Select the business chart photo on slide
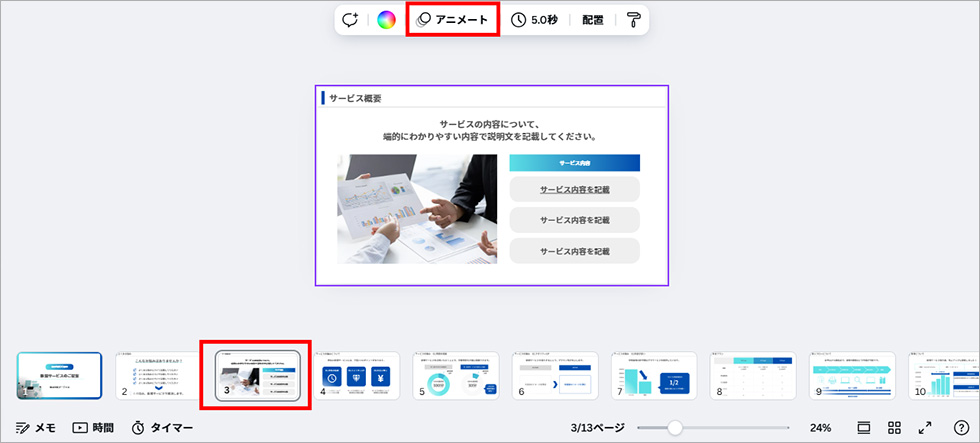 coord(418,209)
